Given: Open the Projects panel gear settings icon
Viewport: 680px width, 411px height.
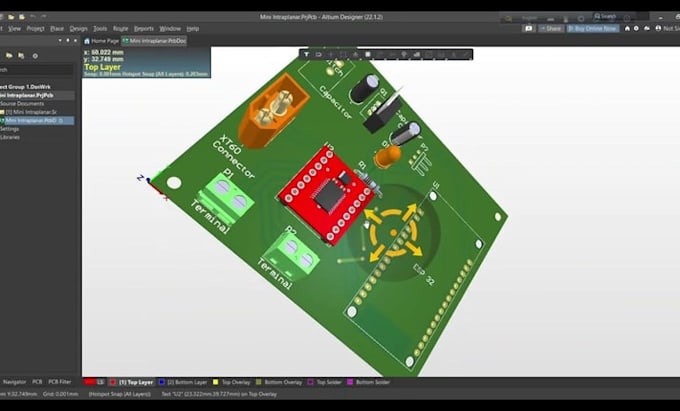Looking at the screenshot, I should point(35,55).
